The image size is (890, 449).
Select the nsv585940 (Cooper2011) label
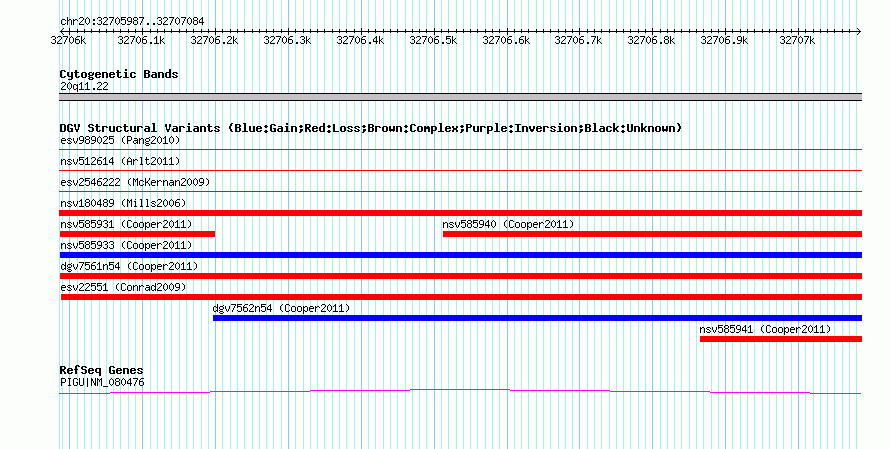coord(508,224)
